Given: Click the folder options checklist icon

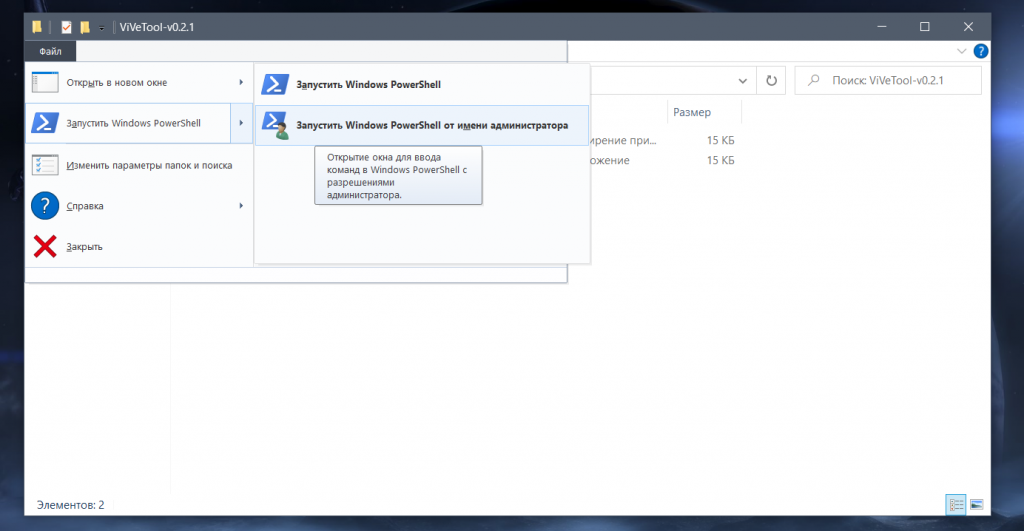Looking at the screenshot, I should (45, 165).
